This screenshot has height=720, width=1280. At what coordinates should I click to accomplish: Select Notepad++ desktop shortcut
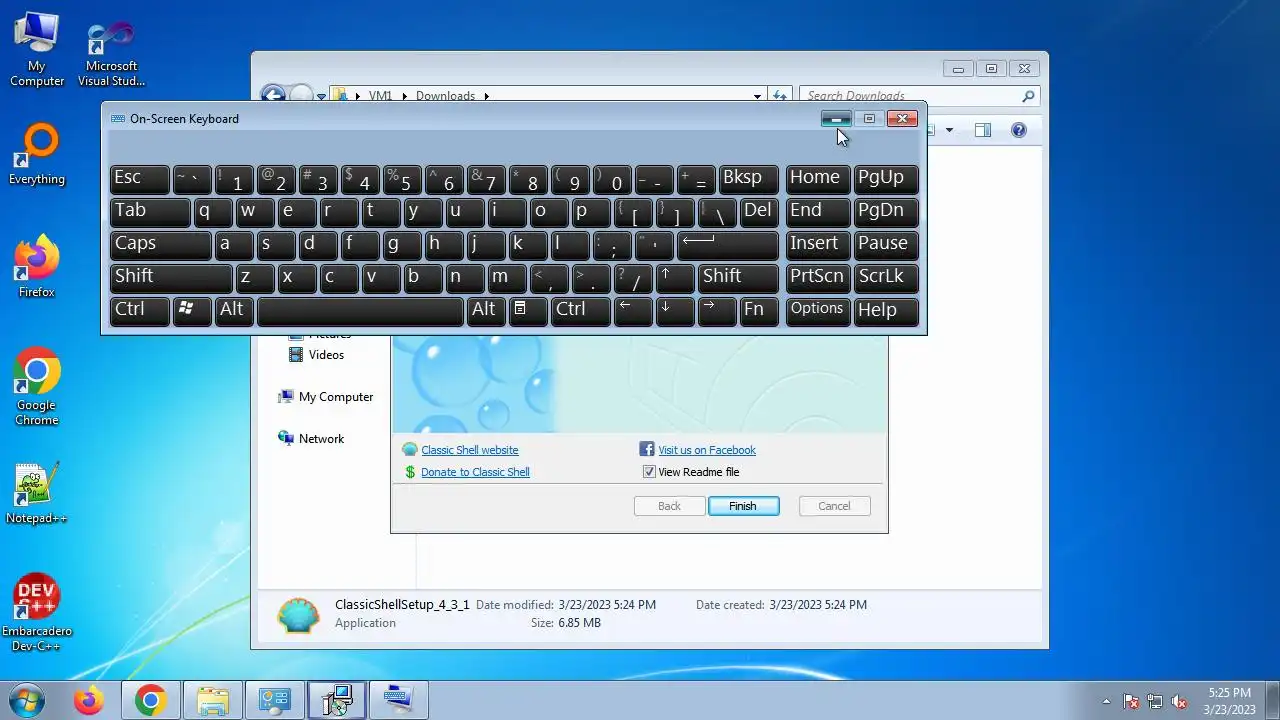[x=37, y=493]
